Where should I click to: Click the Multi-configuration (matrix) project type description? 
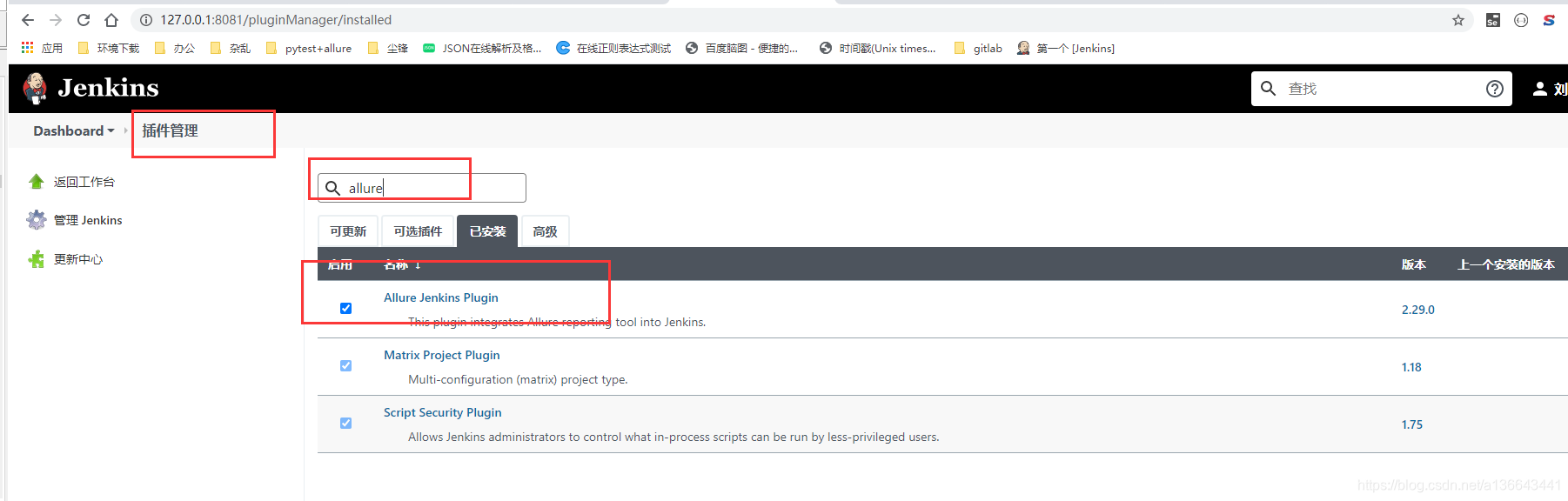click(518, 379)
